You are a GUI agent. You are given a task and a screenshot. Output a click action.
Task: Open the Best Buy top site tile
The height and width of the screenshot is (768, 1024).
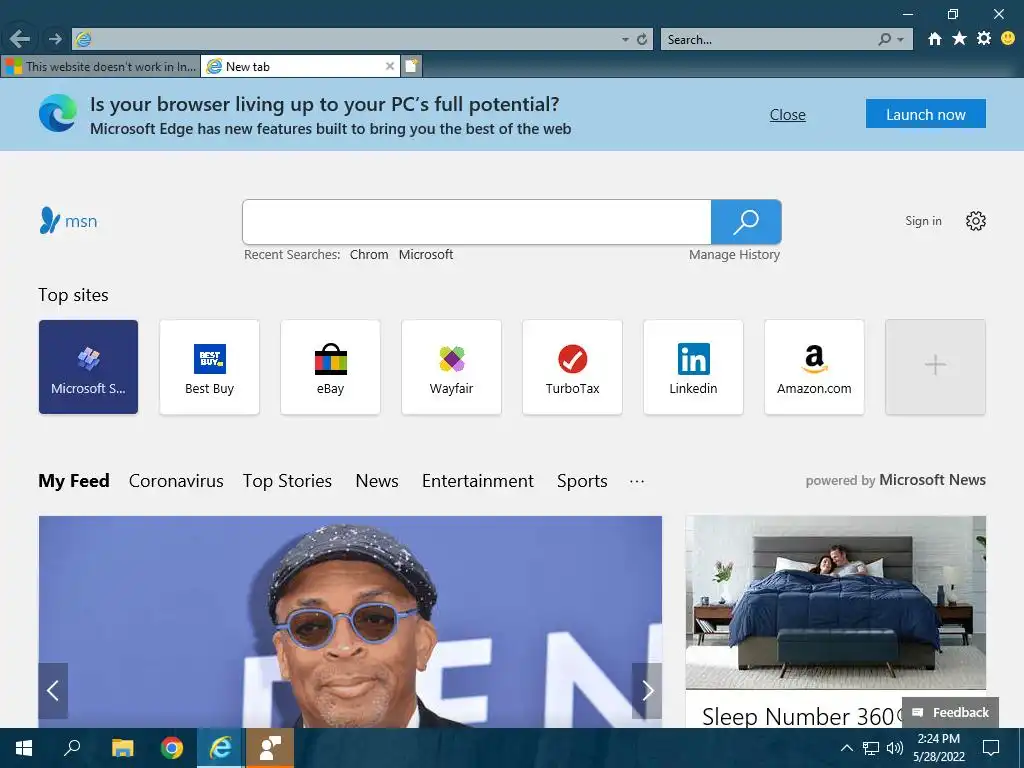click(x=209, y=367)
